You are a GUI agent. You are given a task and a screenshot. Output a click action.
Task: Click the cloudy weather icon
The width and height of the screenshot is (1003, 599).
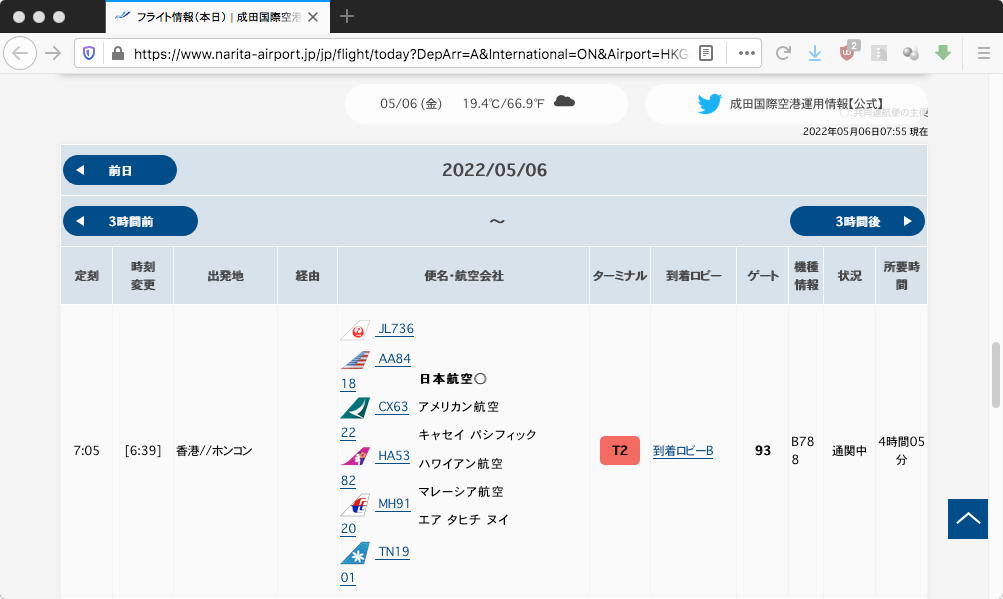tap(564, 101)
